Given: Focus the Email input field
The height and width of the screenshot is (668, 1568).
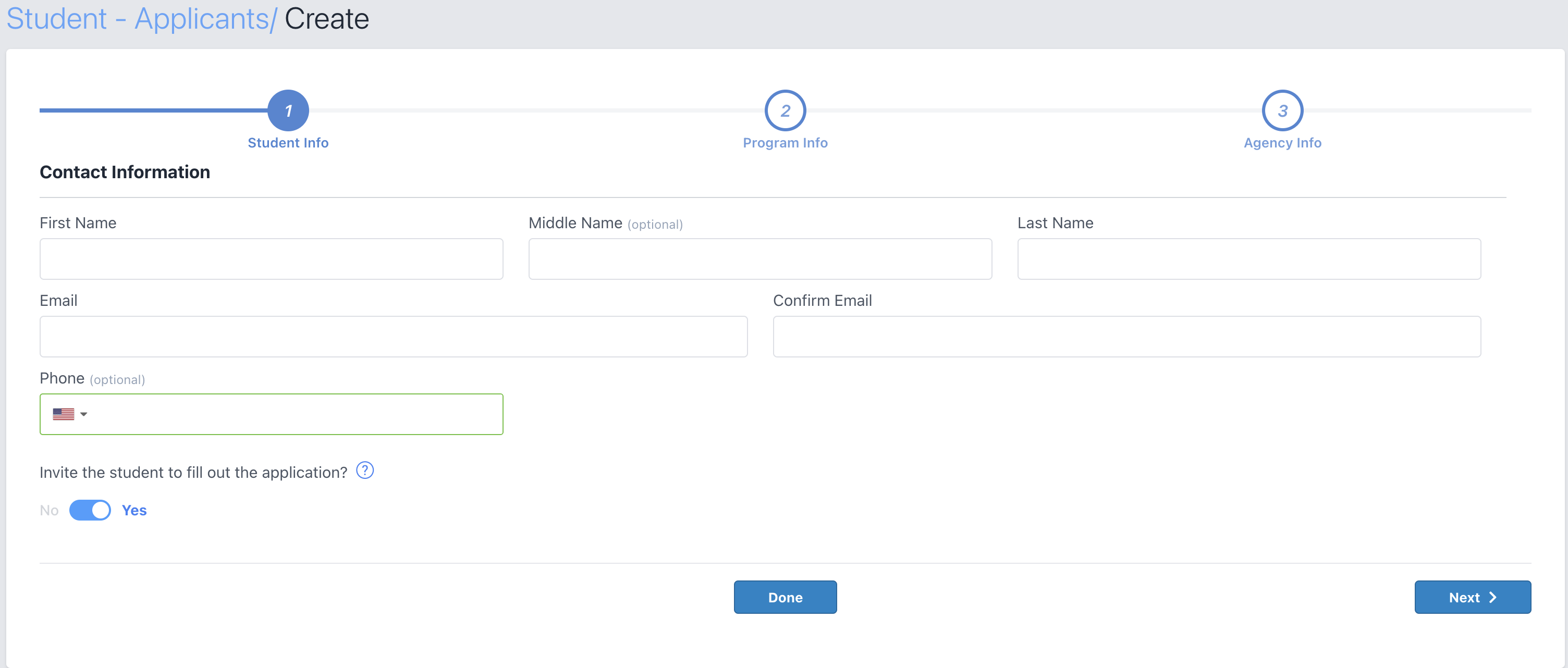Looking at the screenshot, I should point(394,337).
